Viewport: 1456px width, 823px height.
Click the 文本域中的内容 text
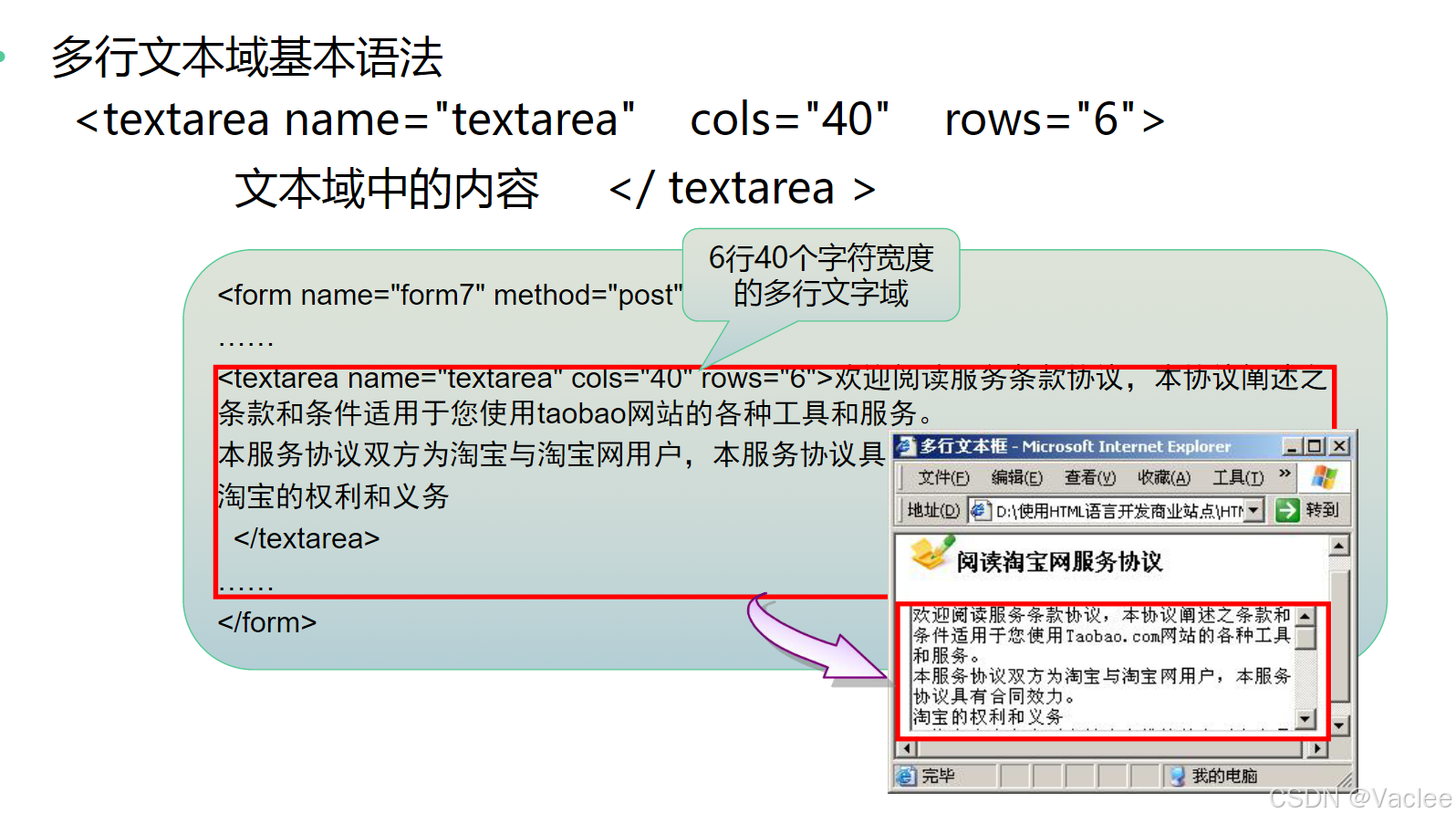click(387, 189)
